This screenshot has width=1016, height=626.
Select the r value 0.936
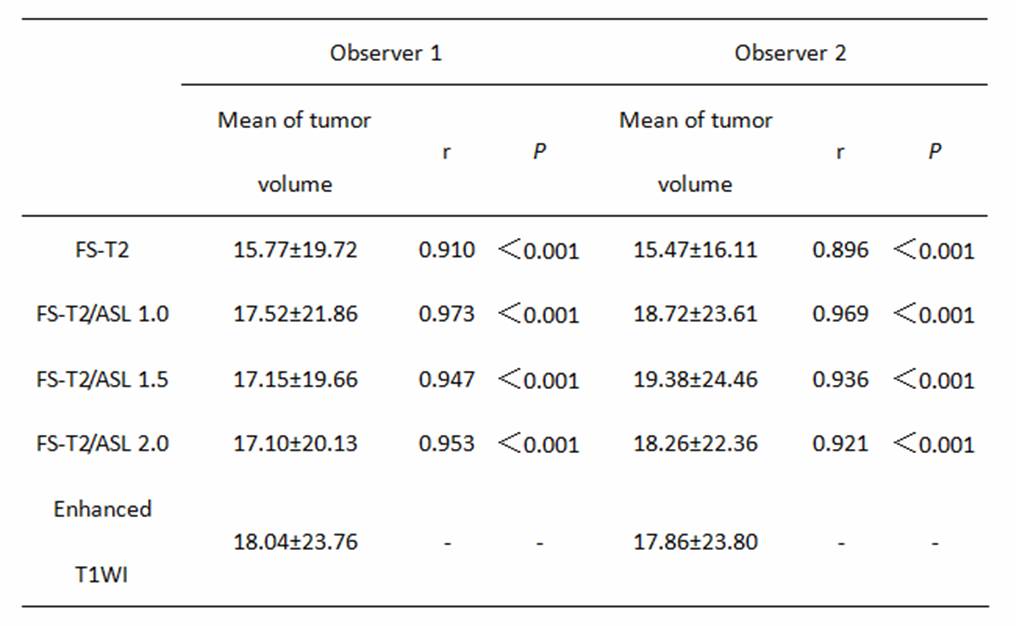(x=840, y=380)
